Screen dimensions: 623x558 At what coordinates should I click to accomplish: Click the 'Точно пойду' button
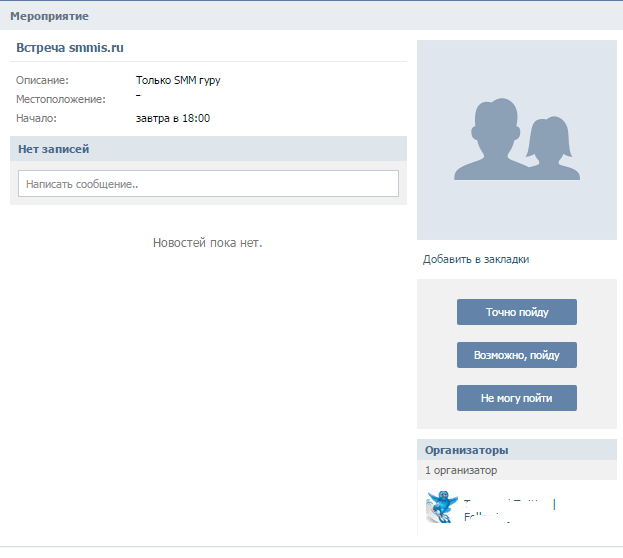point(517,312)
